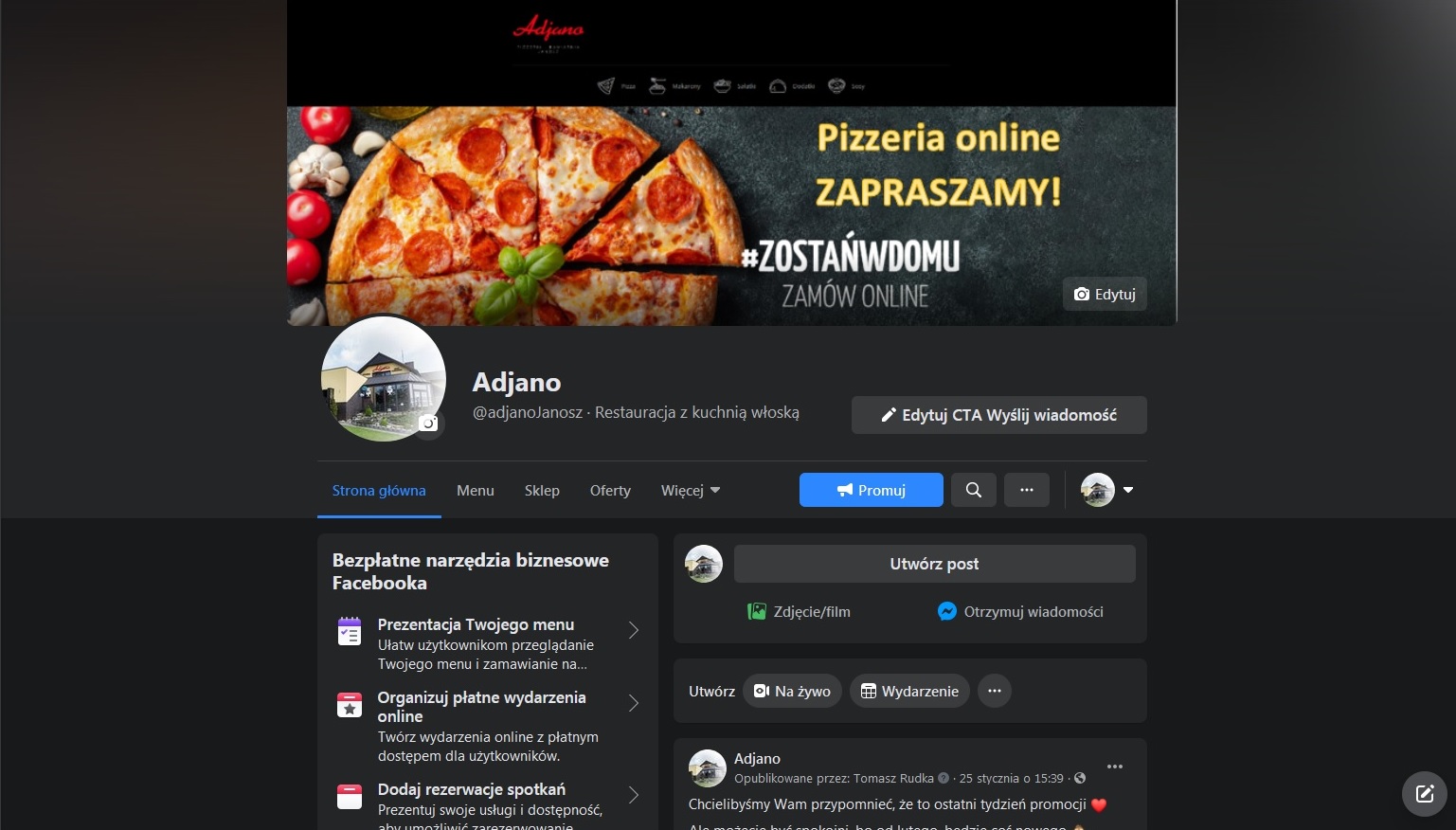Click info icon next to Tomasz Rudka

944,778
